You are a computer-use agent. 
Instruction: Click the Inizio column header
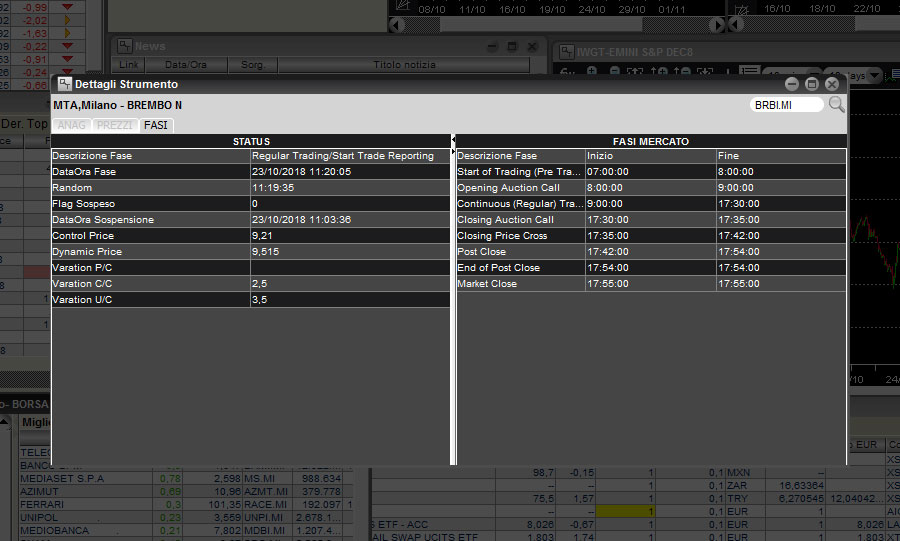pos(650,155)
